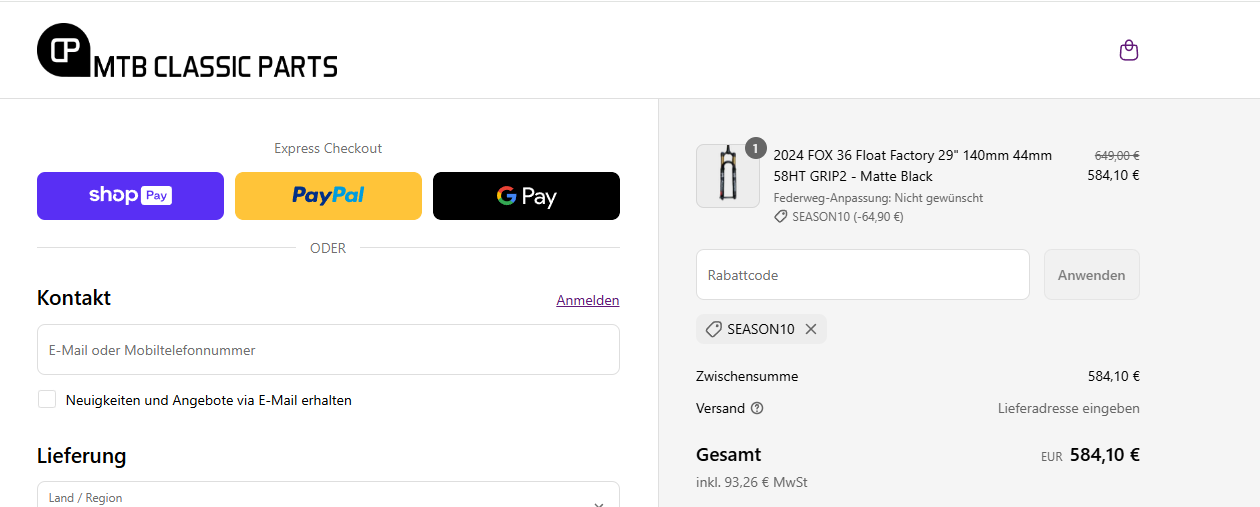Click the FOX 36 Float Factory product title
The height and width of the screenshot is (507, 1260).
(912, 165)
